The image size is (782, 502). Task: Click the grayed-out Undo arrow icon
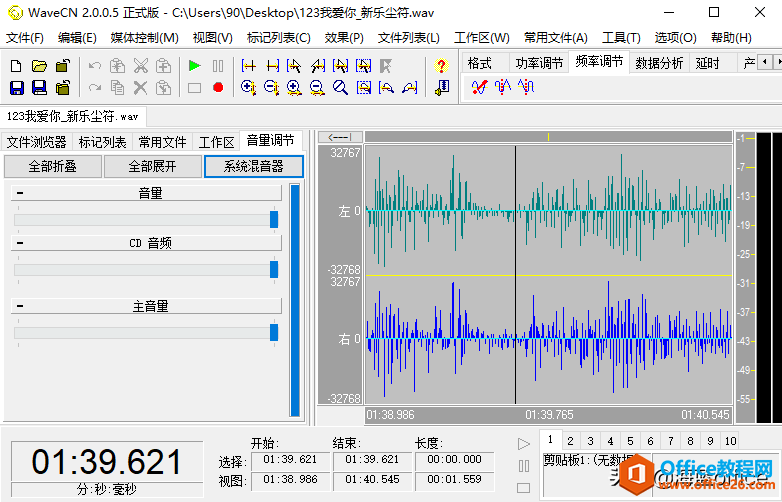[94, 66]
